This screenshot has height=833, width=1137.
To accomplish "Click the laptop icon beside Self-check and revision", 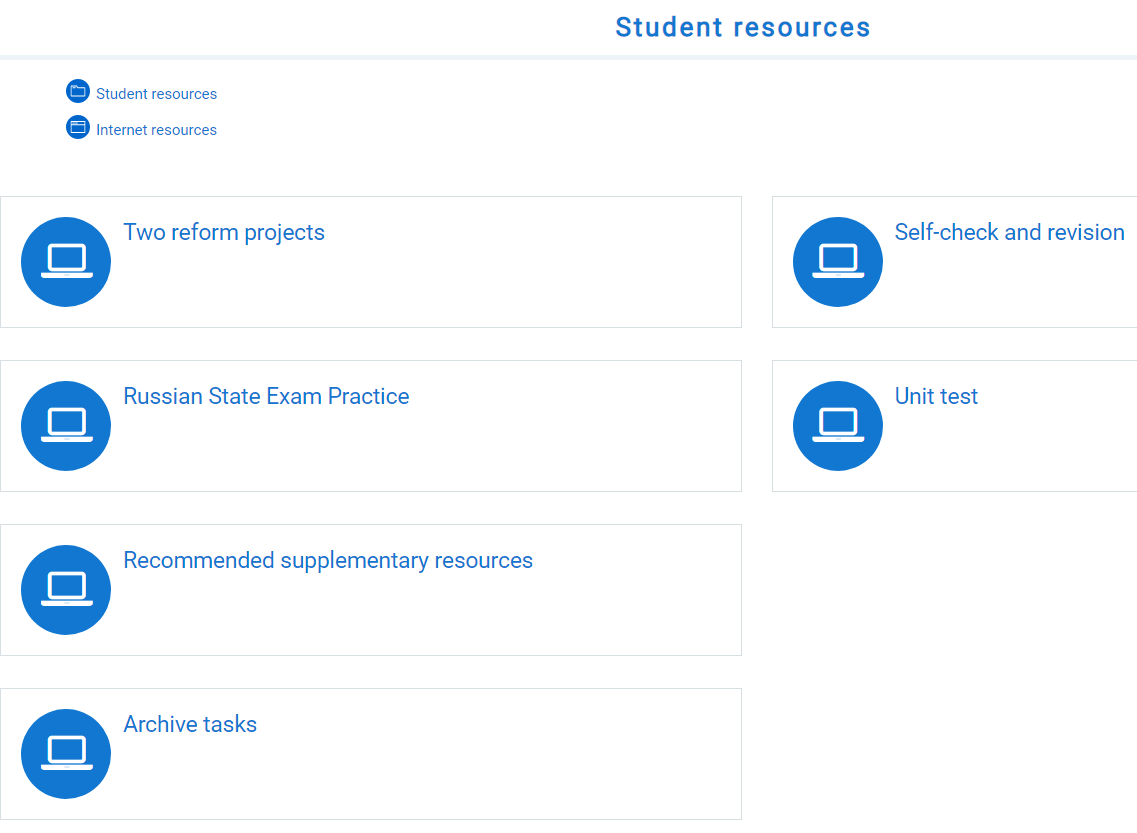I will pyautogui.click(x=838, y=261).
